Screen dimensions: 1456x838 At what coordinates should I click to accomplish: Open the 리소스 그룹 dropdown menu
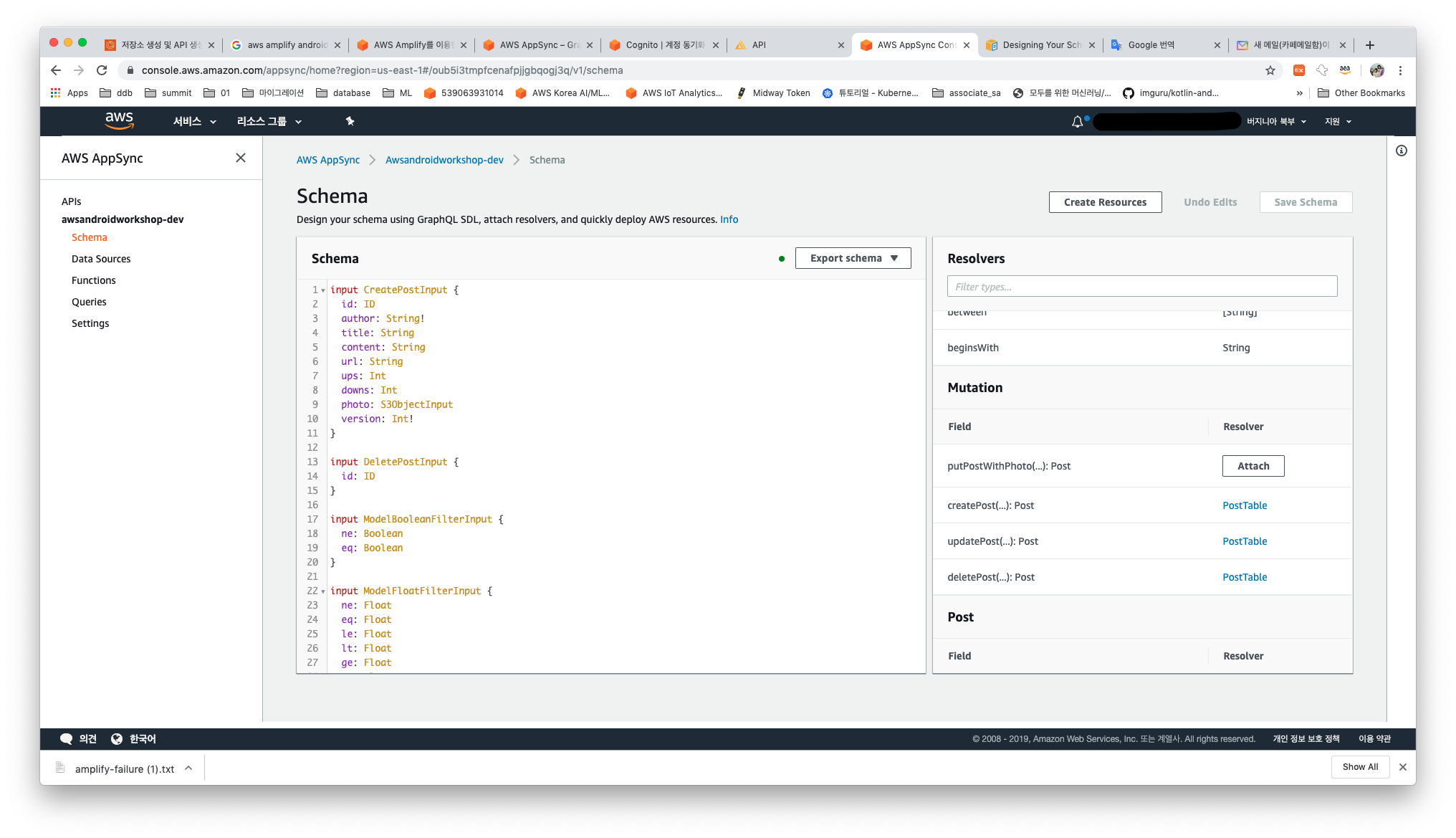click(x=269, y=122)
